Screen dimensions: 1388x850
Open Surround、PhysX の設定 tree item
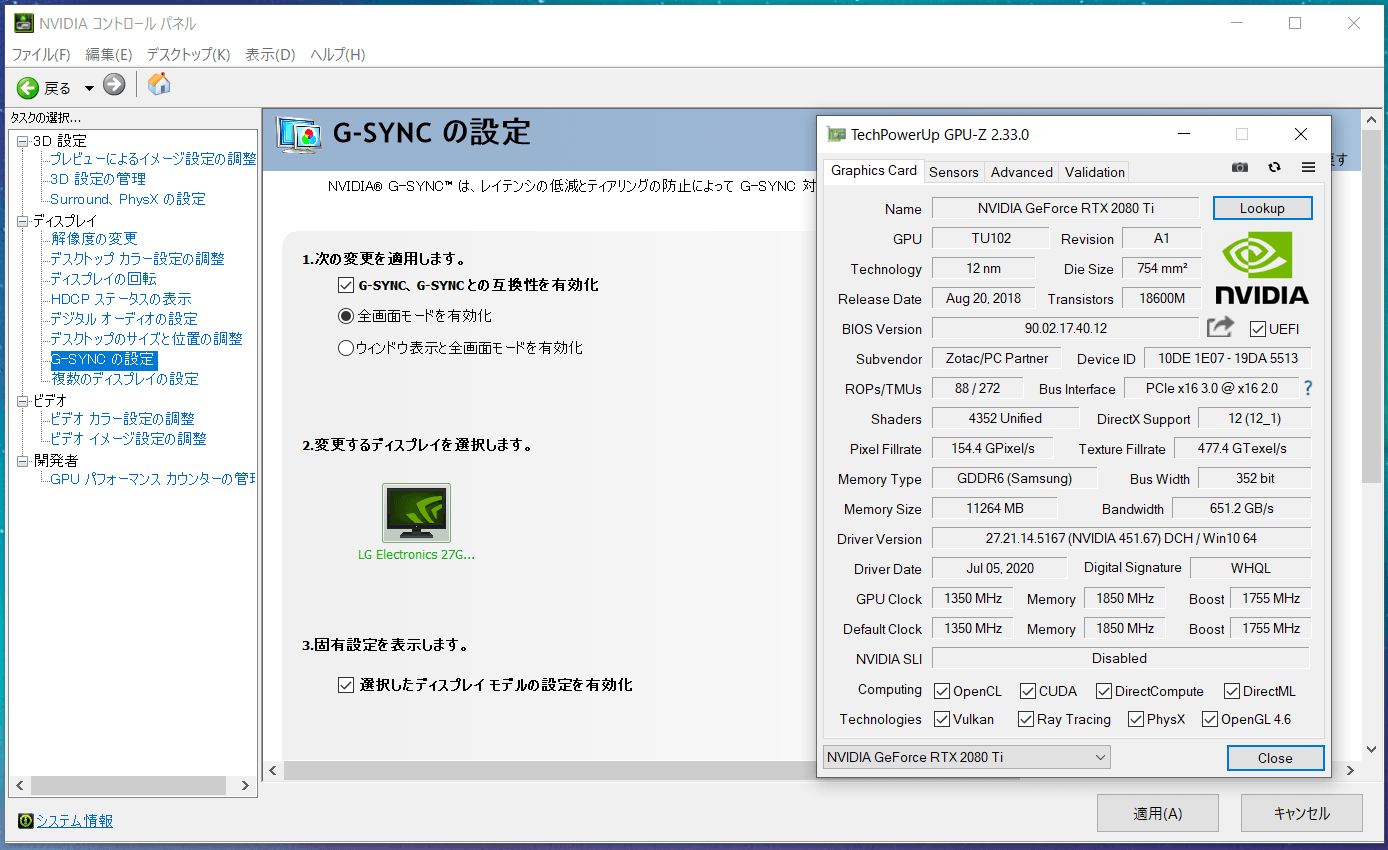128,199
